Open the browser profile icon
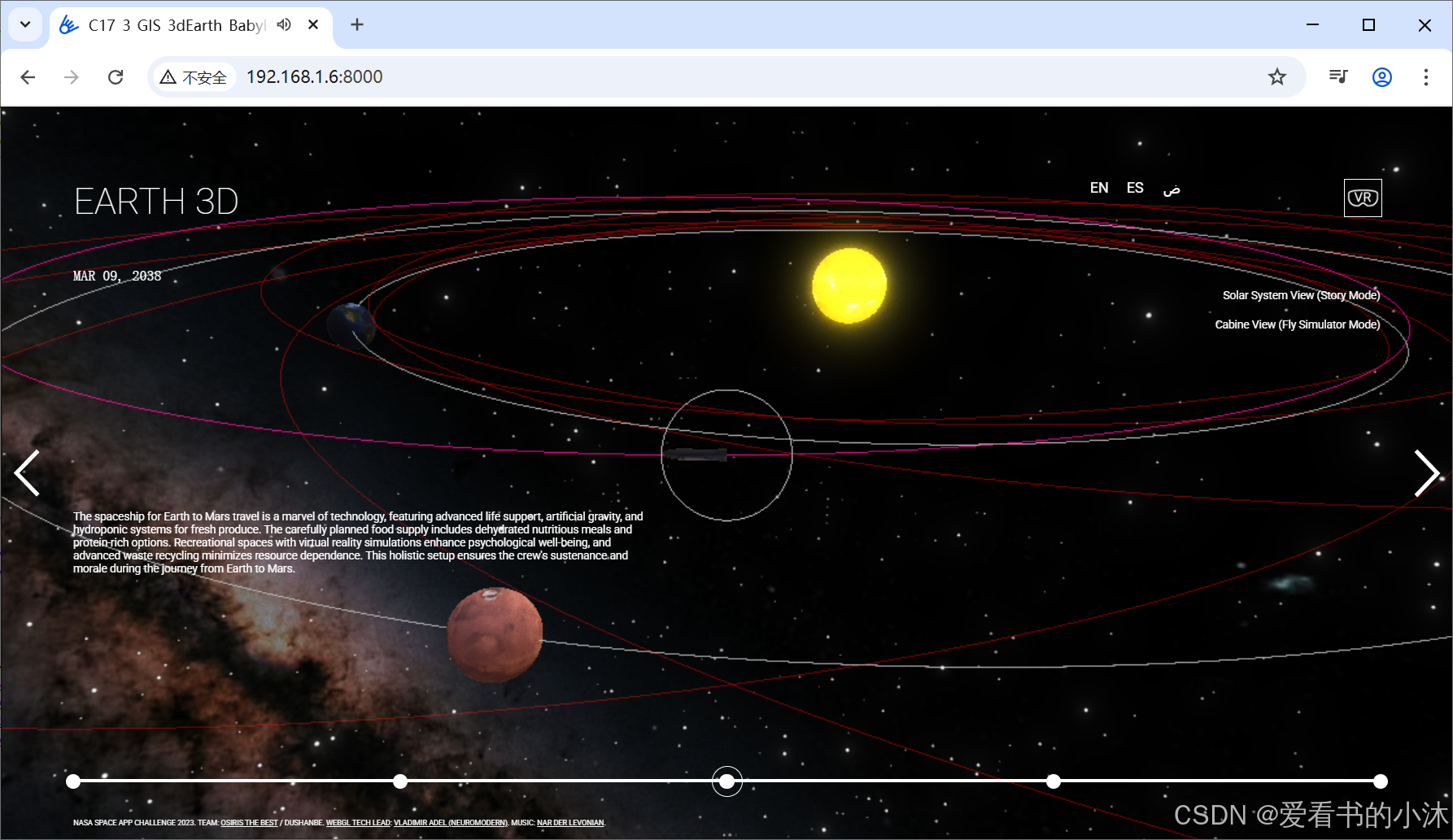The image size is (1453, 840). click(1382, 77)
